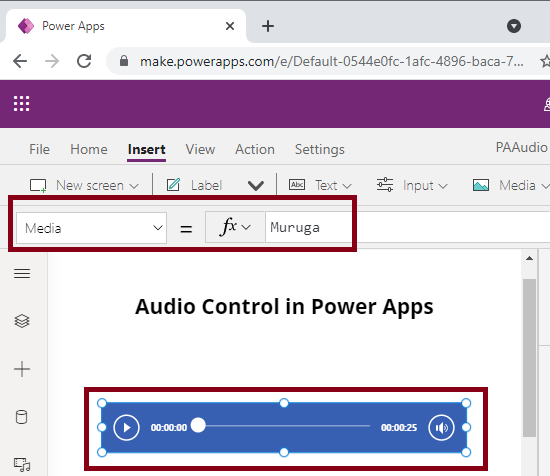Click the 00:00:25 duration label
The width and height of the screenshot is (550, 476).
[399, 428]
